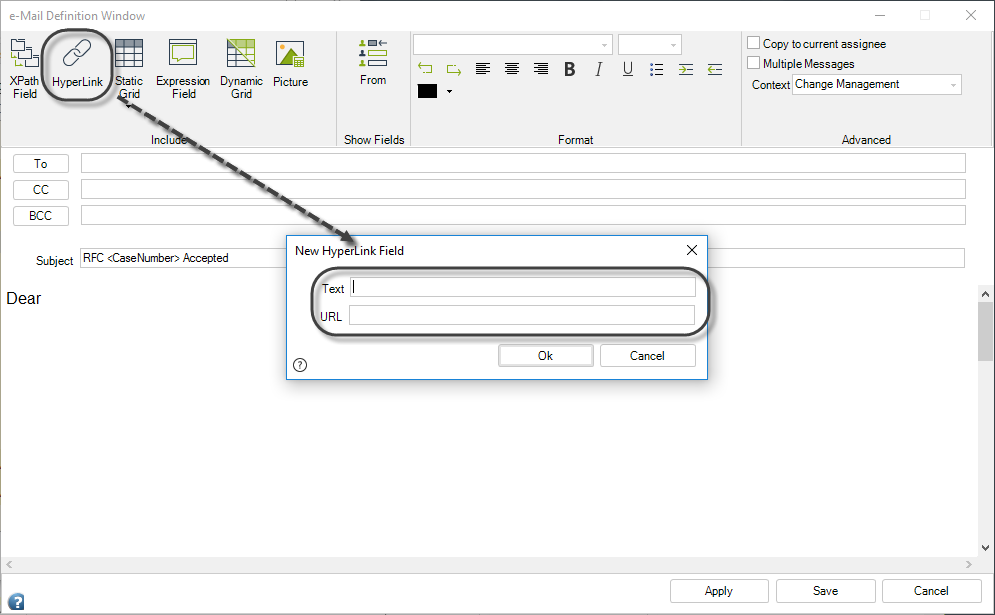
Task: Center align the text
Action: coord(511,69)
